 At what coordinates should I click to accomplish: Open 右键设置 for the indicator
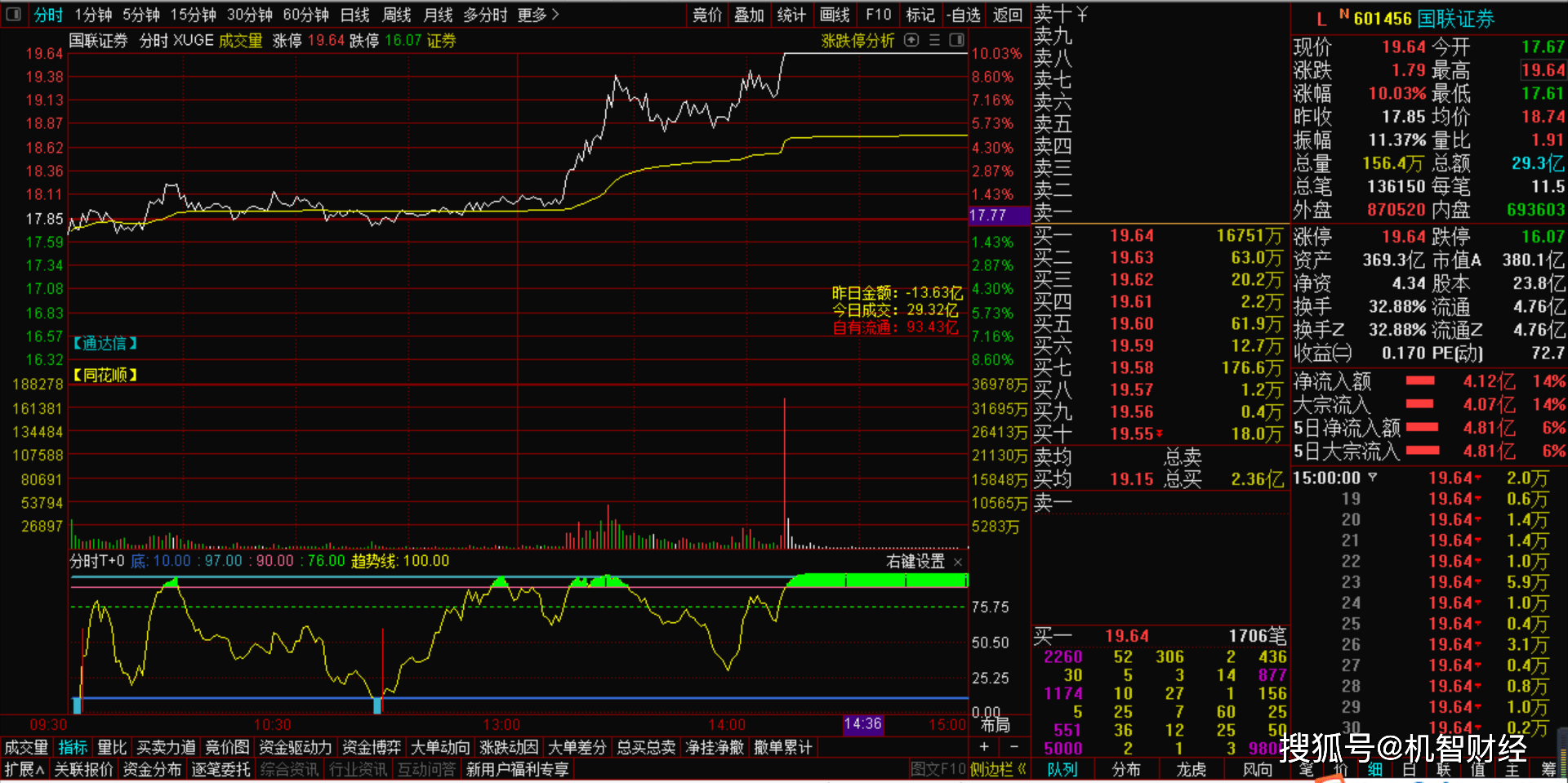915,561
